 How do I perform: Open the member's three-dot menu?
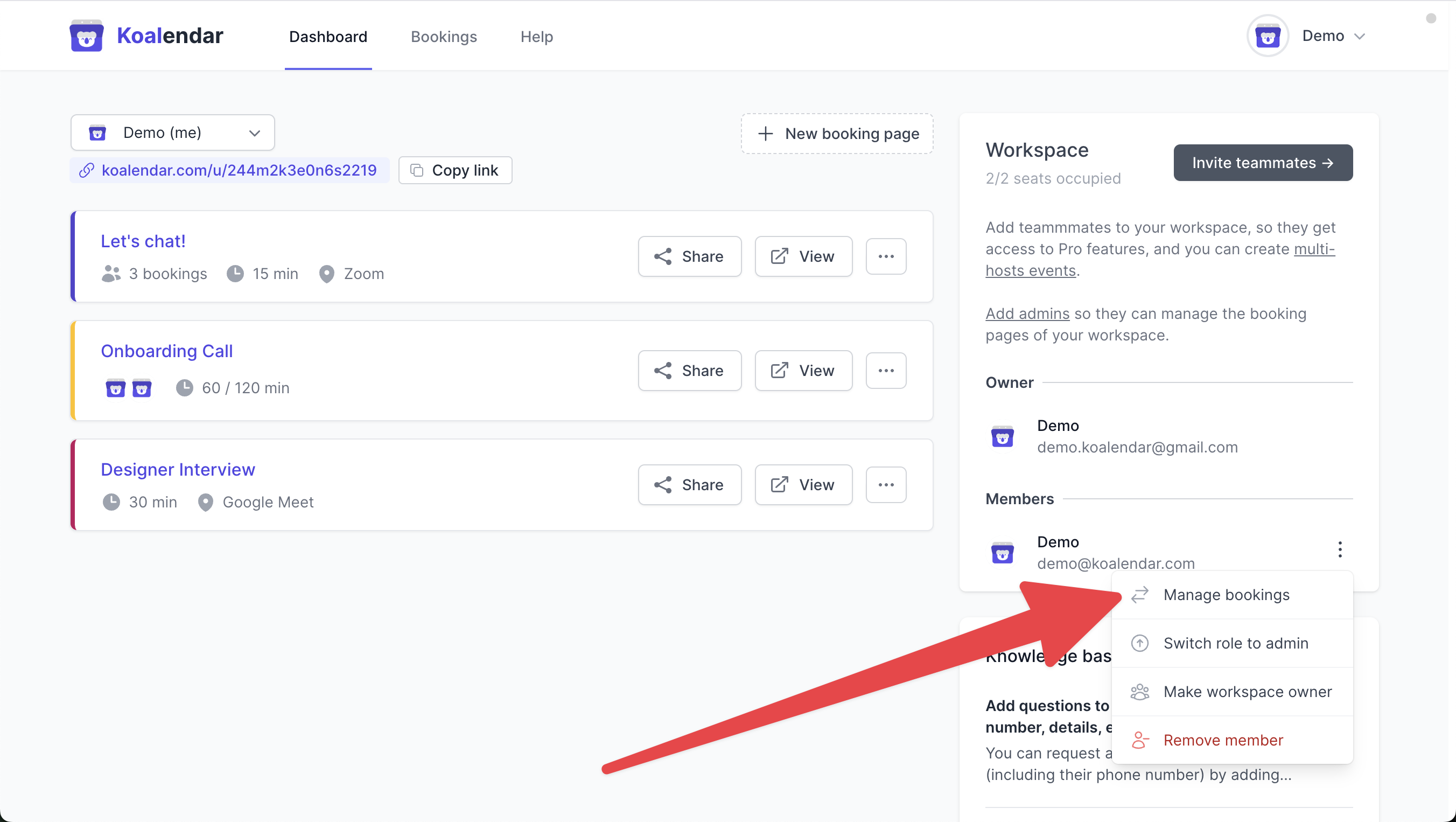[x=1340, y=549]
